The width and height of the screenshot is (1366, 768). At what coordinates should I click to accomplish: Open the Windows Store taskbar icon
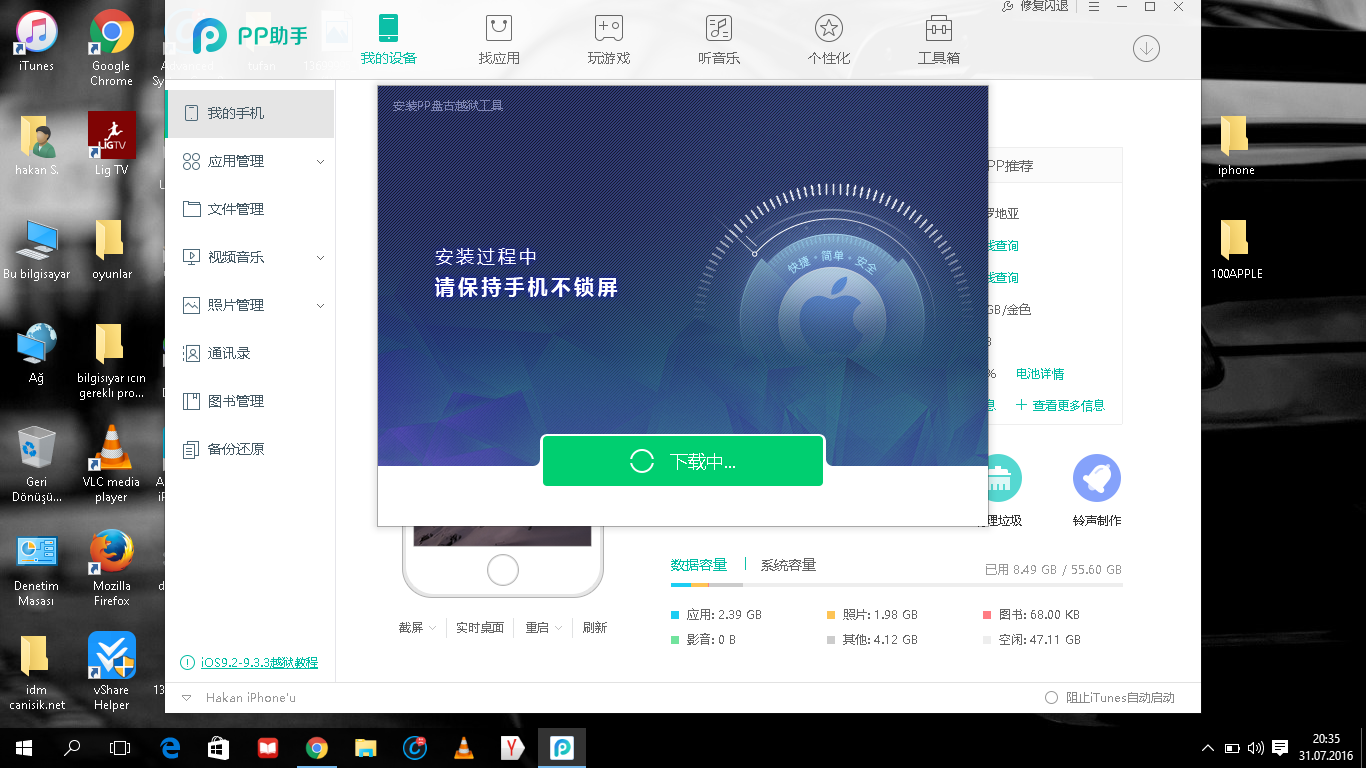tap(219, 747)
